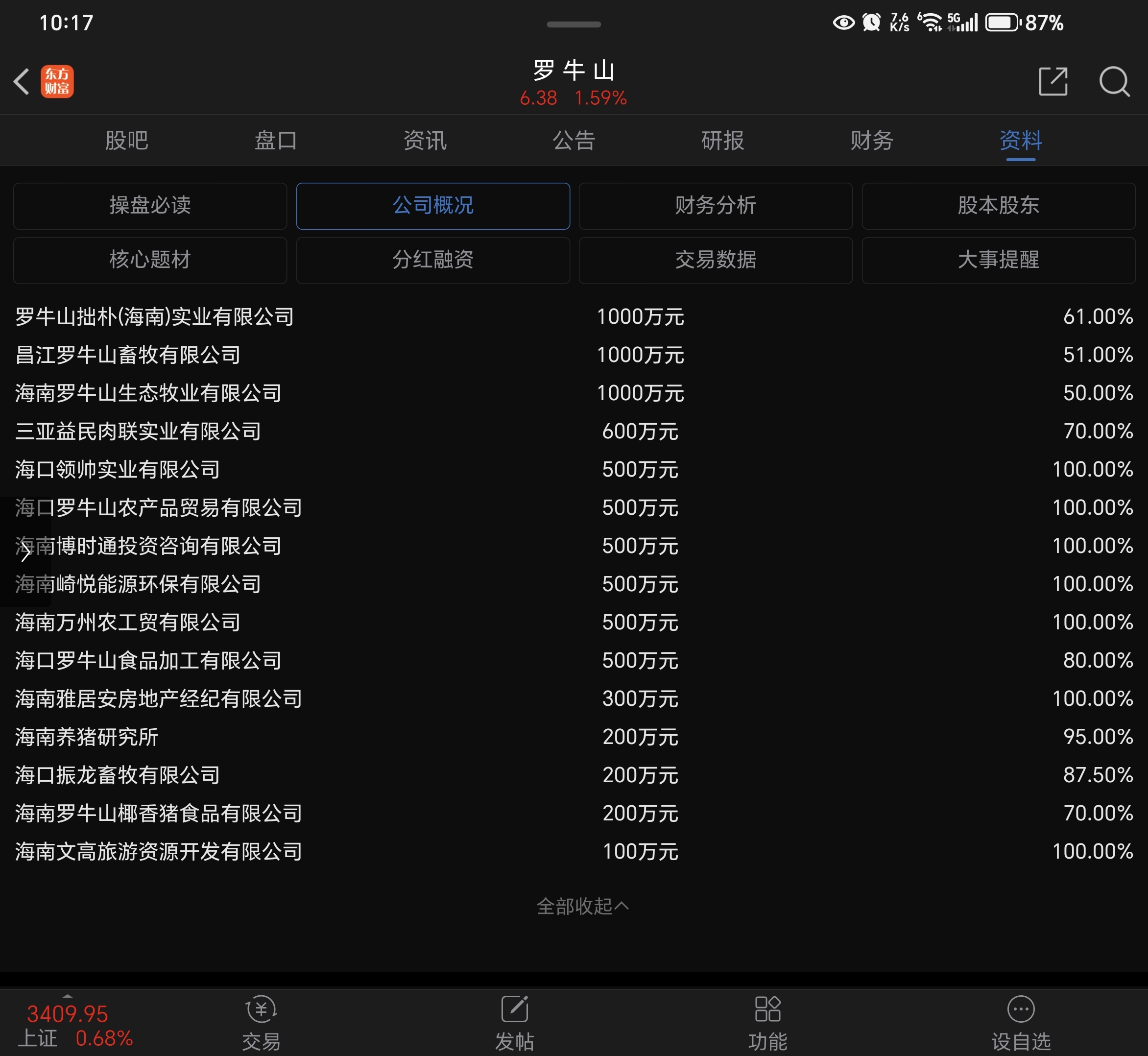Tap the 100万元 capital value
Viewport: 1148px width, 1056px height.
[x=640, y=852]
